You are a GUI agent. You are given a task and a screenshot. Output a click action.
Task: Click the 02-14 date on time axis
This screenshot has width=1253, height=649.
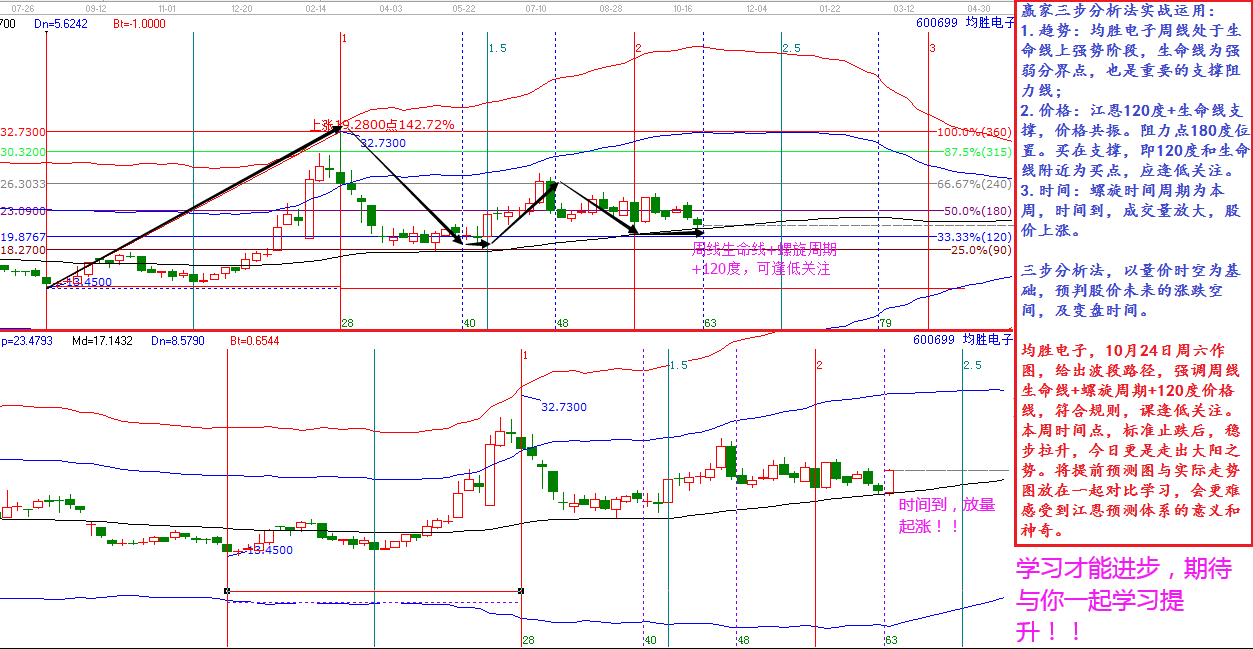316,7
